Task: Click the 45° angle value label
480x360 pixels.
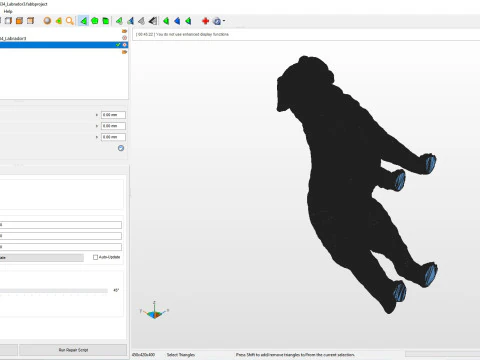Action: 116,290
